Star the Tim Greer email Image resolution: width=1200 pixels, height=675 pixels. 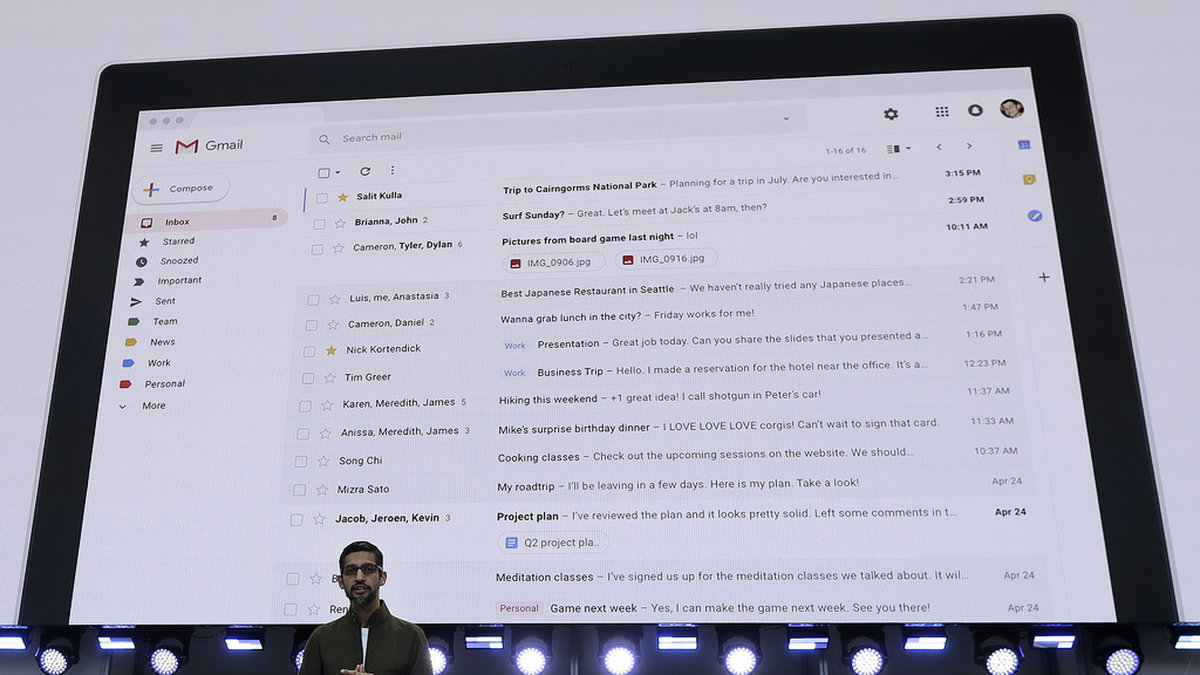pyautogui.click(x=330, y=378)
